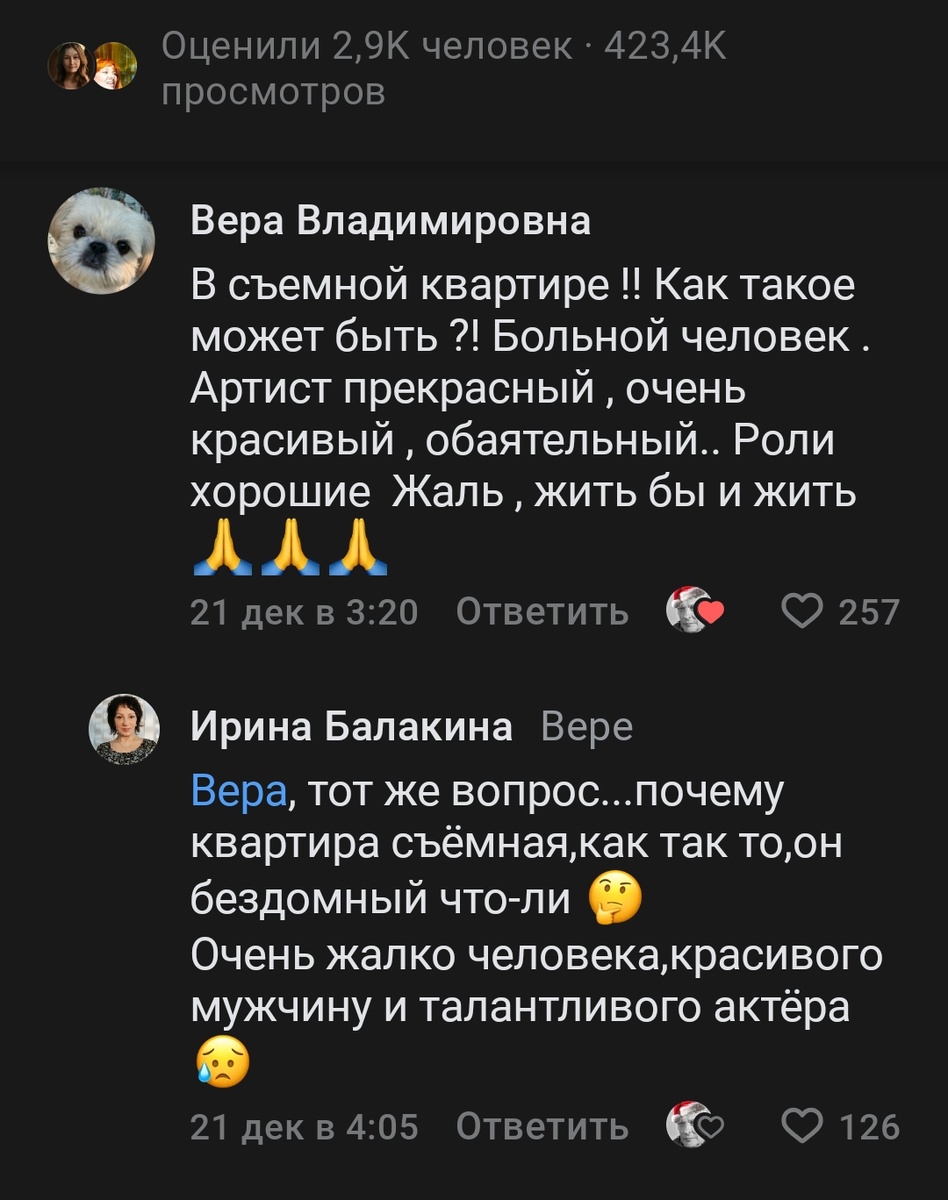Open the blue Вера mention link
Image resolution: width=948 pixels, height=1200 pixels.
226,792
